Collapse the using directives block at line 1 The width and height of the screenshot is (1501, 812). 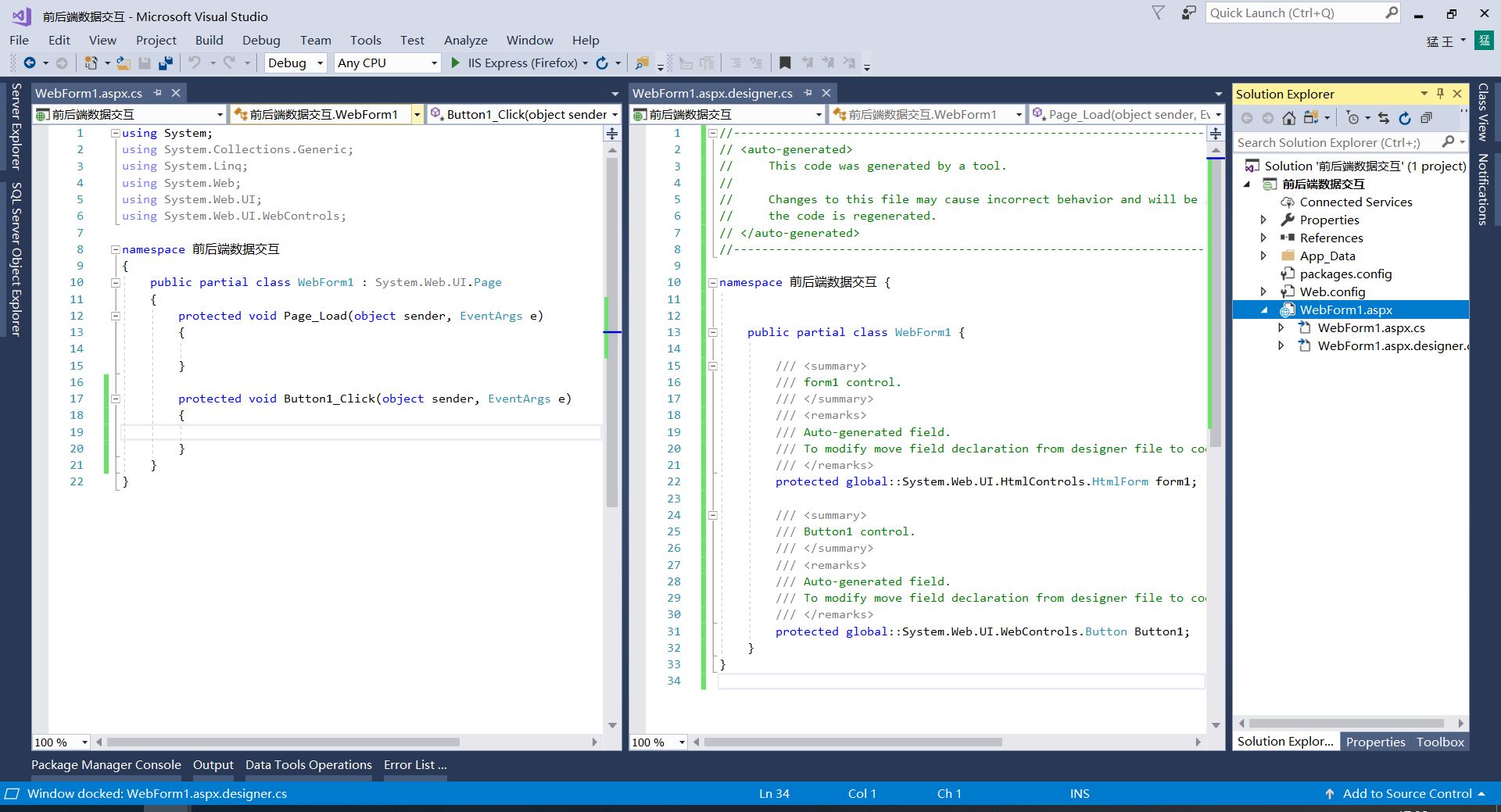pyautogui.click(x=116, y=133)
